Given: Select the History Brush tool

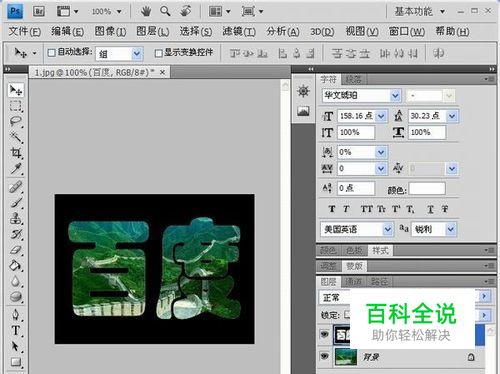Looking at the screenshot, I should coord(16,234).
